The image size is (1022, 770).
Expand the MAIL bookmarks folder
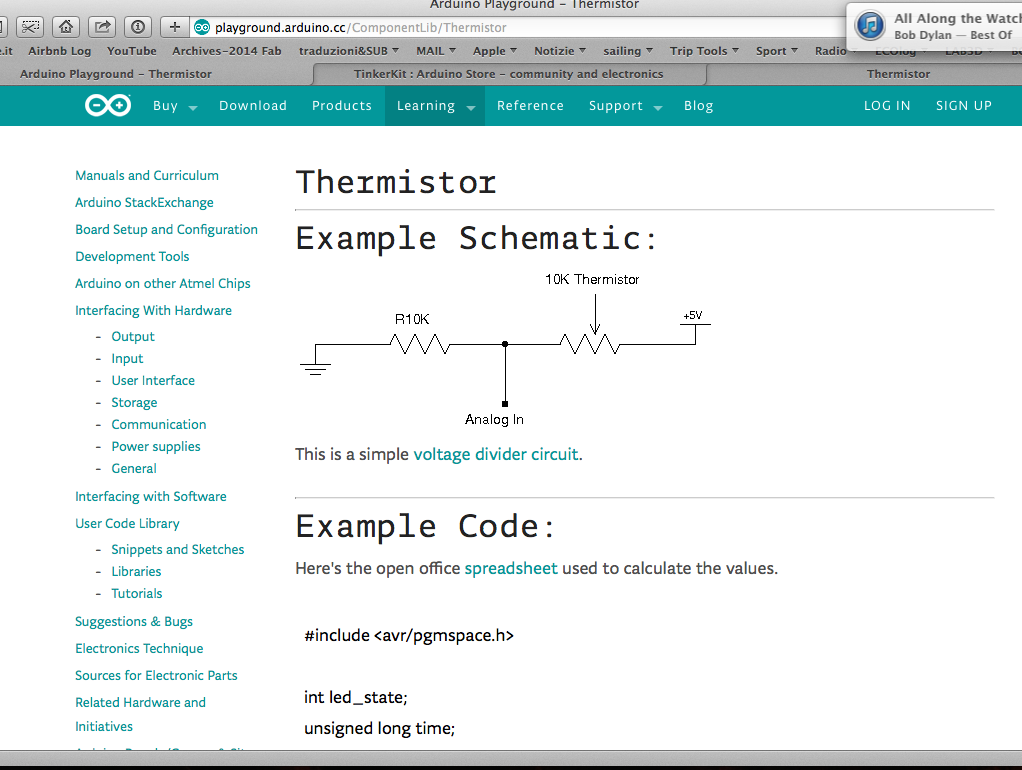tap(436, 51)
